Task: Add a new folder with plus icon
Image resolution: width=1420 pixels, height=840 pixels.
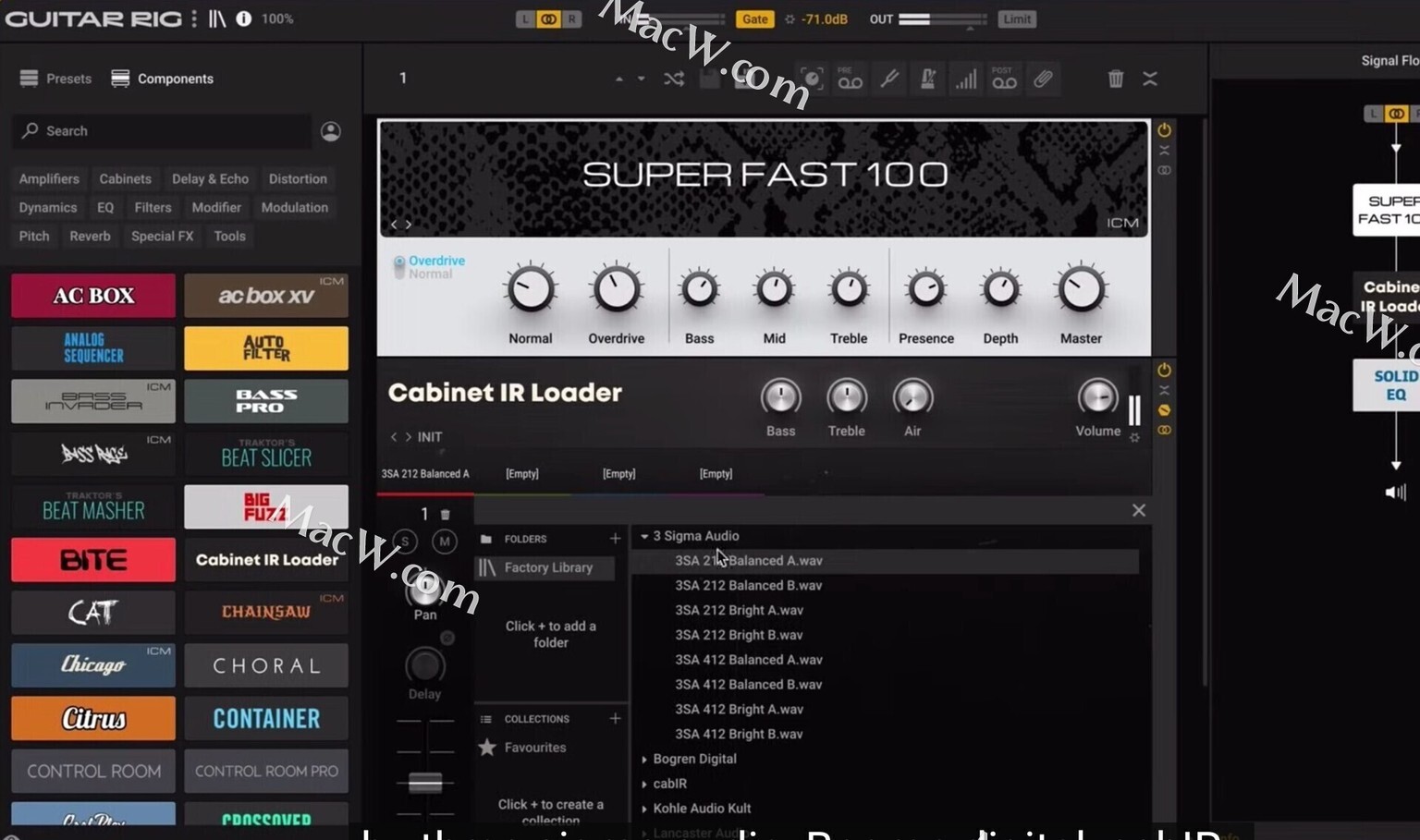Action: [615, 538]
